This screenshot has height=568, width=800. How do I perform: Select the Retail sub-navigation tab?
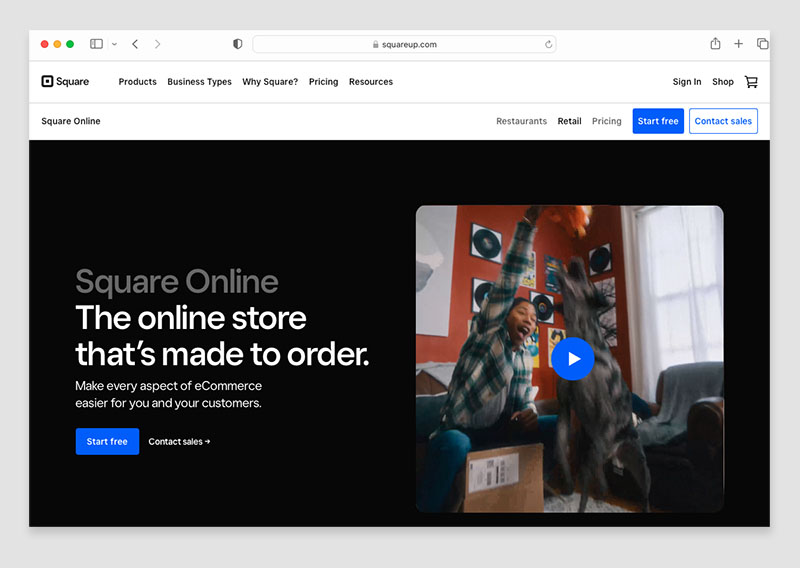(569, 121)
